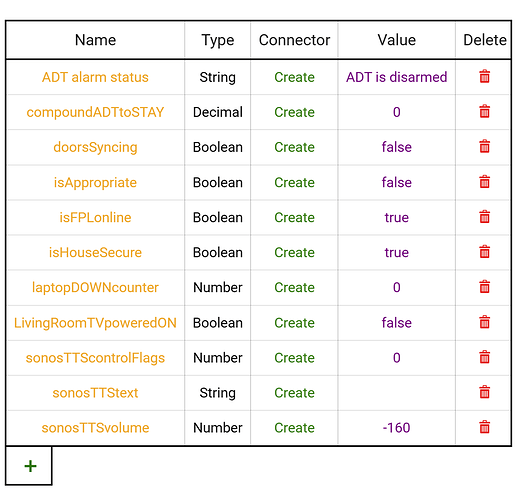Image resolution: width=527 pixels, height=500 pixels.
Task: Delete the ADT alarm status variable
Action: pyautogui.click(x=484, y=77)
